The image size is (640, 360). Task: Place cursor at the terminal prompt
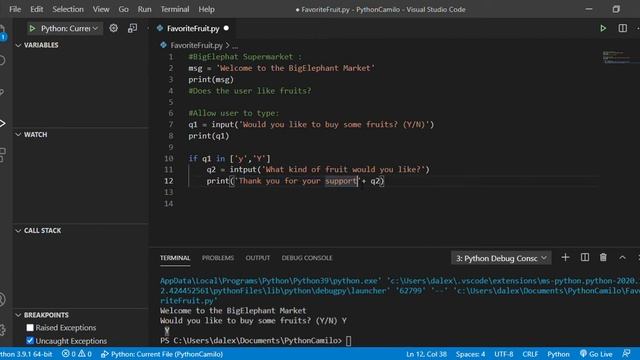pos(348,340)
